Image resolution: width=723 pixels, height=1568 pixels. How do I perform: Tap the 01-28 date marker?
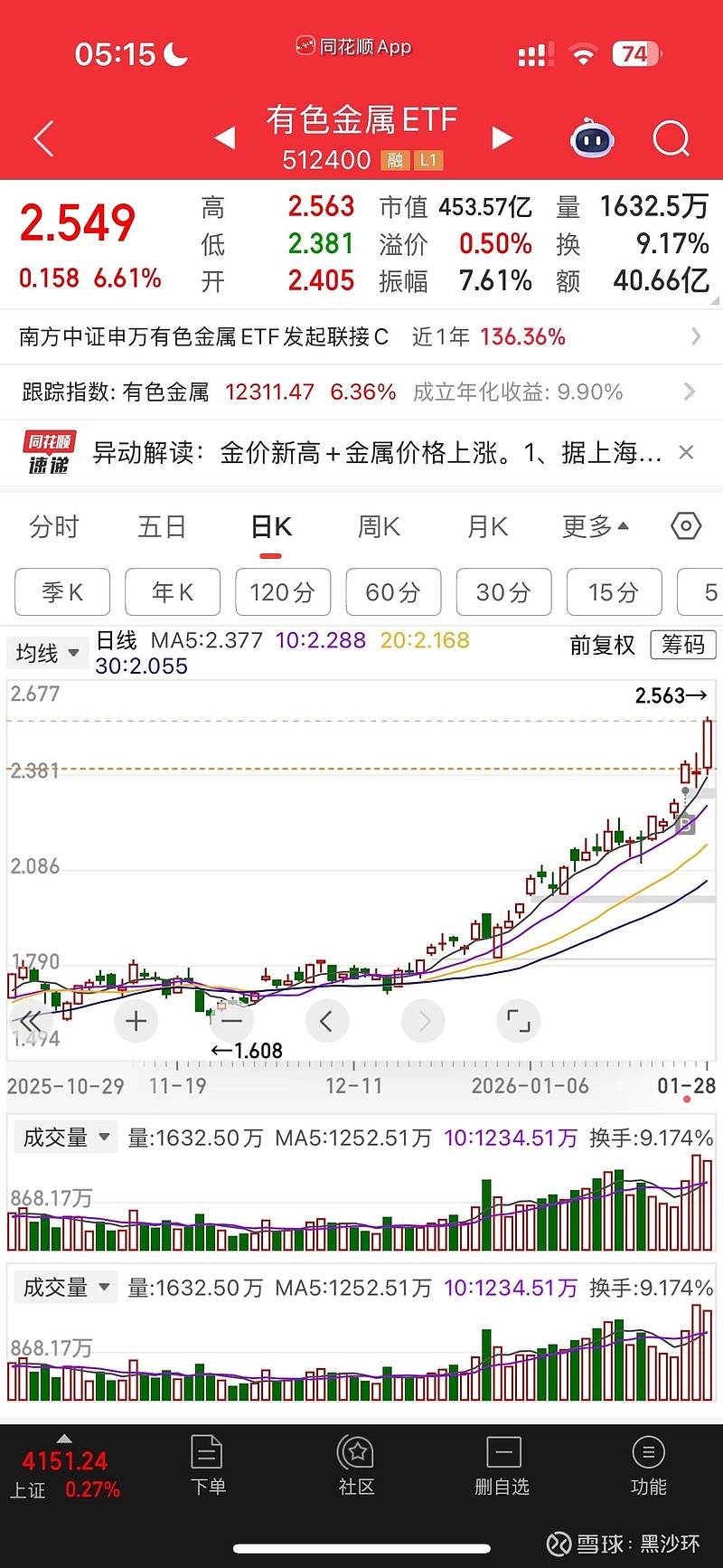[686, 1086]
